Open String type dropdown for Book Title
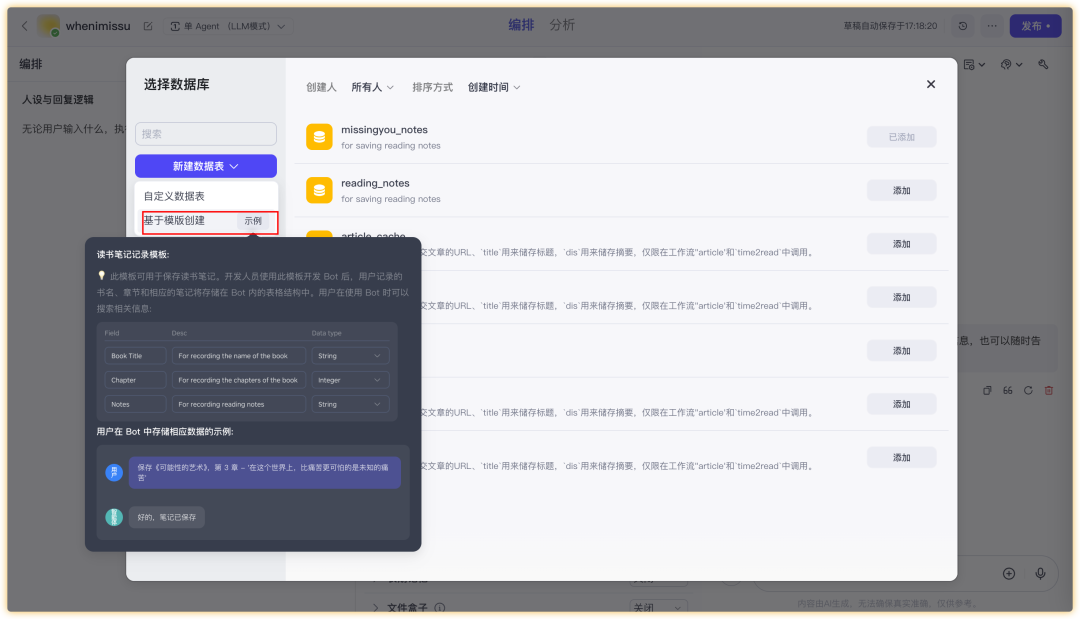 point(350,356)
